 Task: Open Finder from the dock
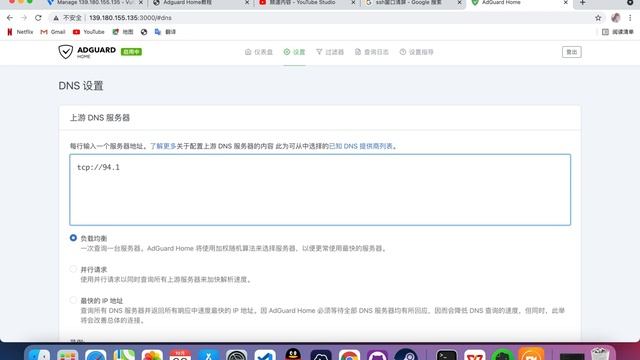tap(39, 354)
